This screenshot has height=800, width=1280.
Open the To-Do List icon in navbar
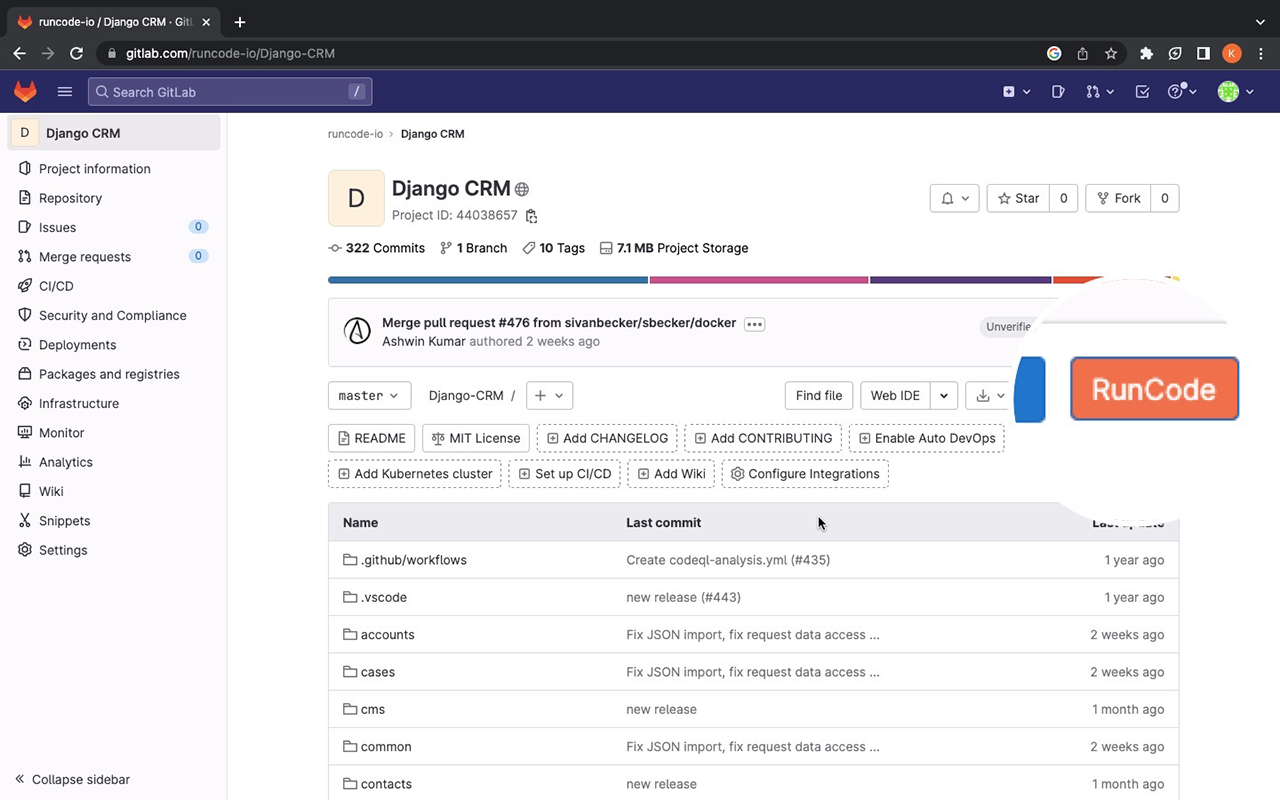(x=1141, y=91)
